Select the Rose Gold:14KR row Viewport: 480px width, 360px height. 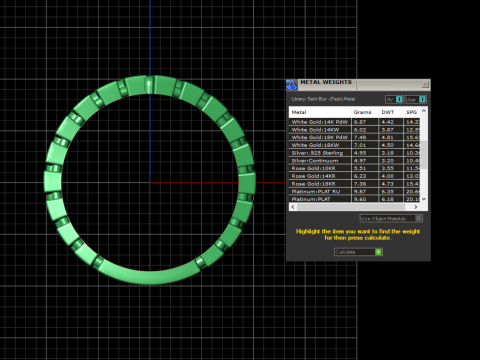click(x=354, y=176)
